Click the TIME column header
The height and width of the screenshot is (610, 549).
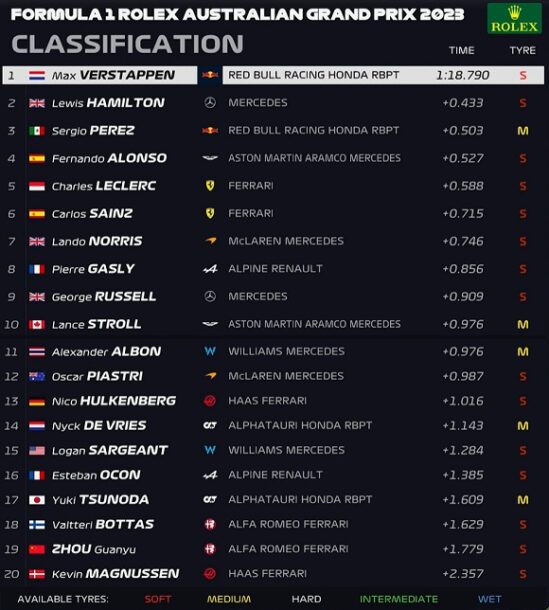pos(462,50)
